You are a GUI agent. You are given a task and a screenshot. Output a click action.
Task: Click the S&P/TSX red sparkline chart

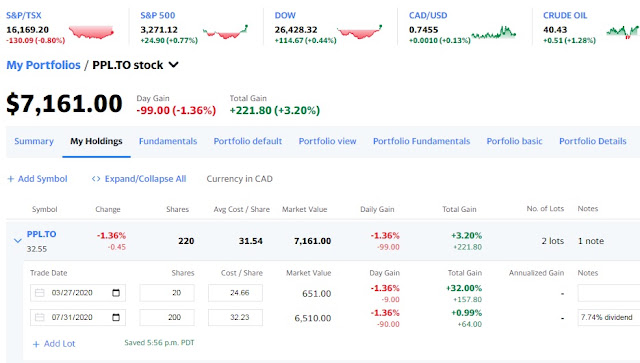91,32
